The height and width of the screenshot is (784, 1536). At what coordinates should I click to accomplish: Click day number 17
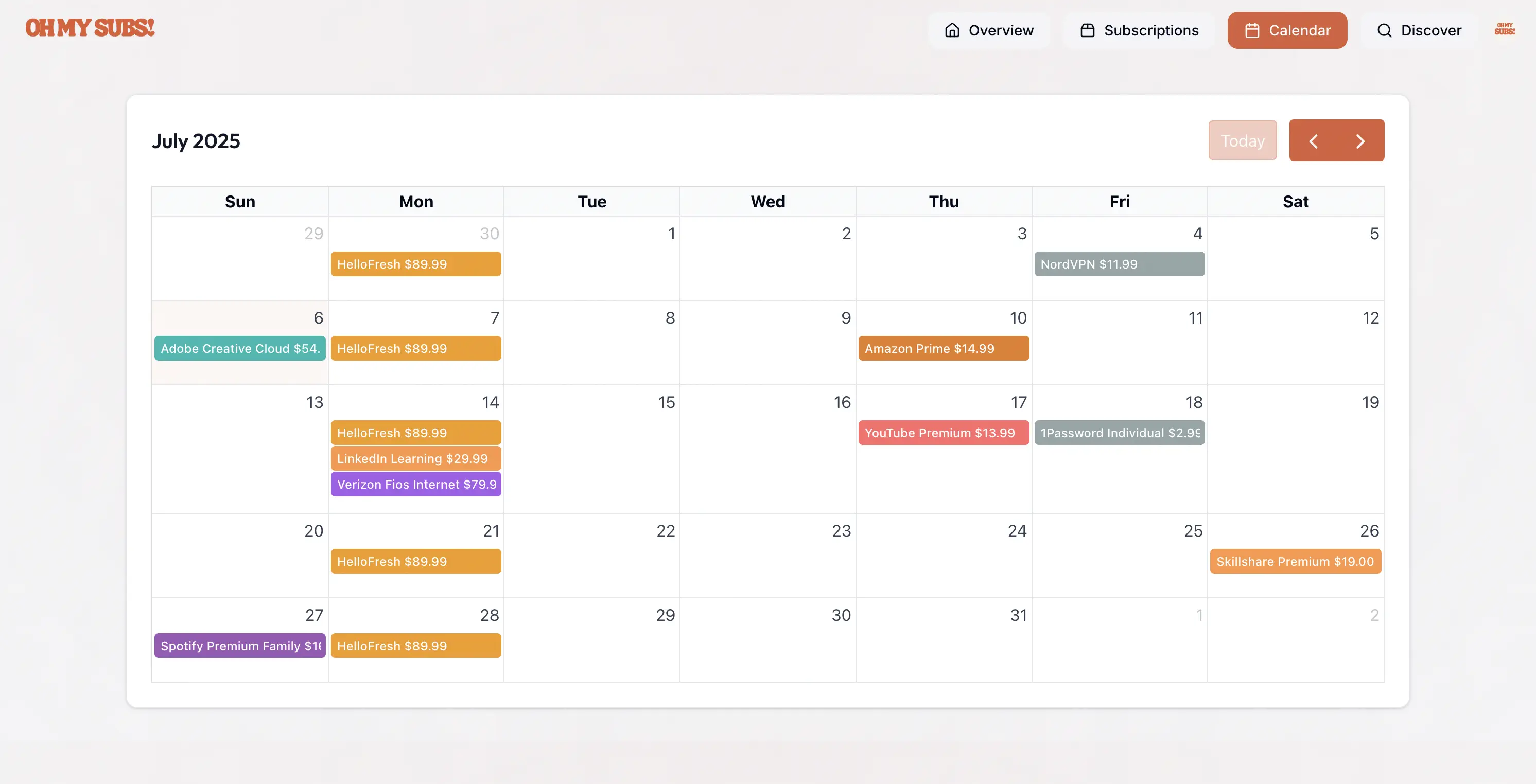pyautogui.click(x=1019, y=402)
